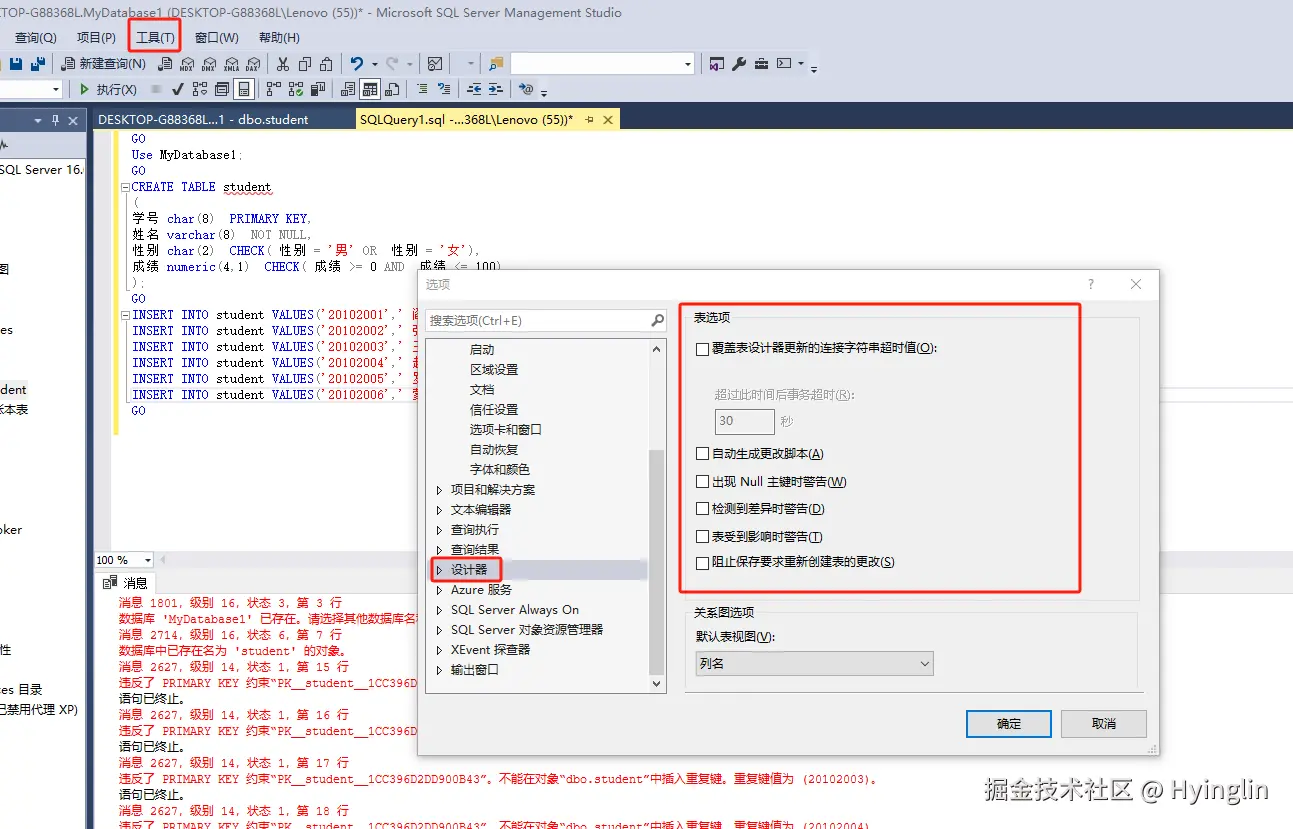1293x829 pixels.
Task: Click the options tree scrollbar down arrow
Action: (657, 684)
